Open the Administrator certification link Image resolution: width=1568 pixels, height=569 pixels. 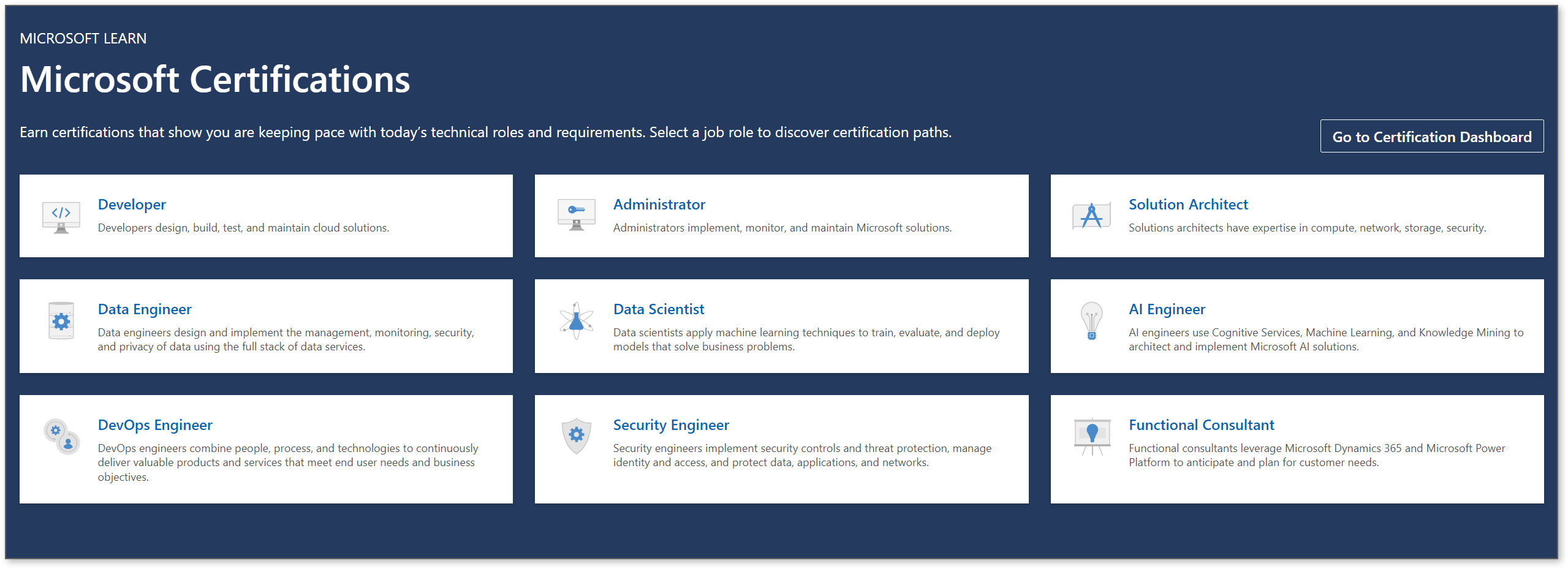tap(659, 205)
